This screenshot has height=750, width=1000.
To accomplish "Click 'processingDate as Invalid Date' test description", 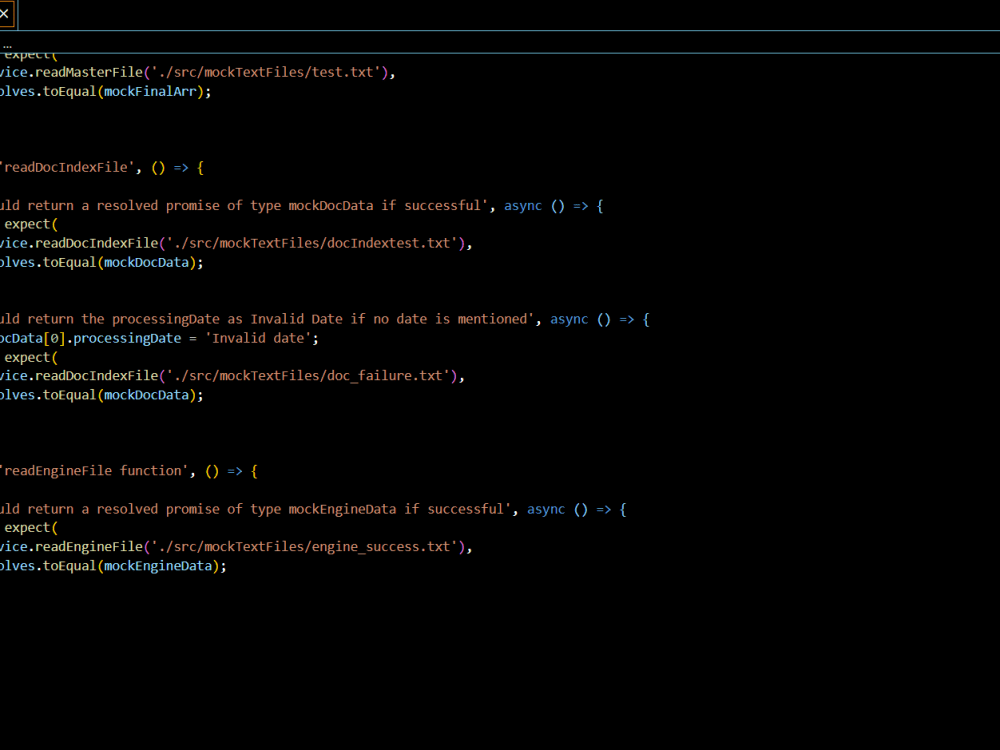I will point(227,319).
